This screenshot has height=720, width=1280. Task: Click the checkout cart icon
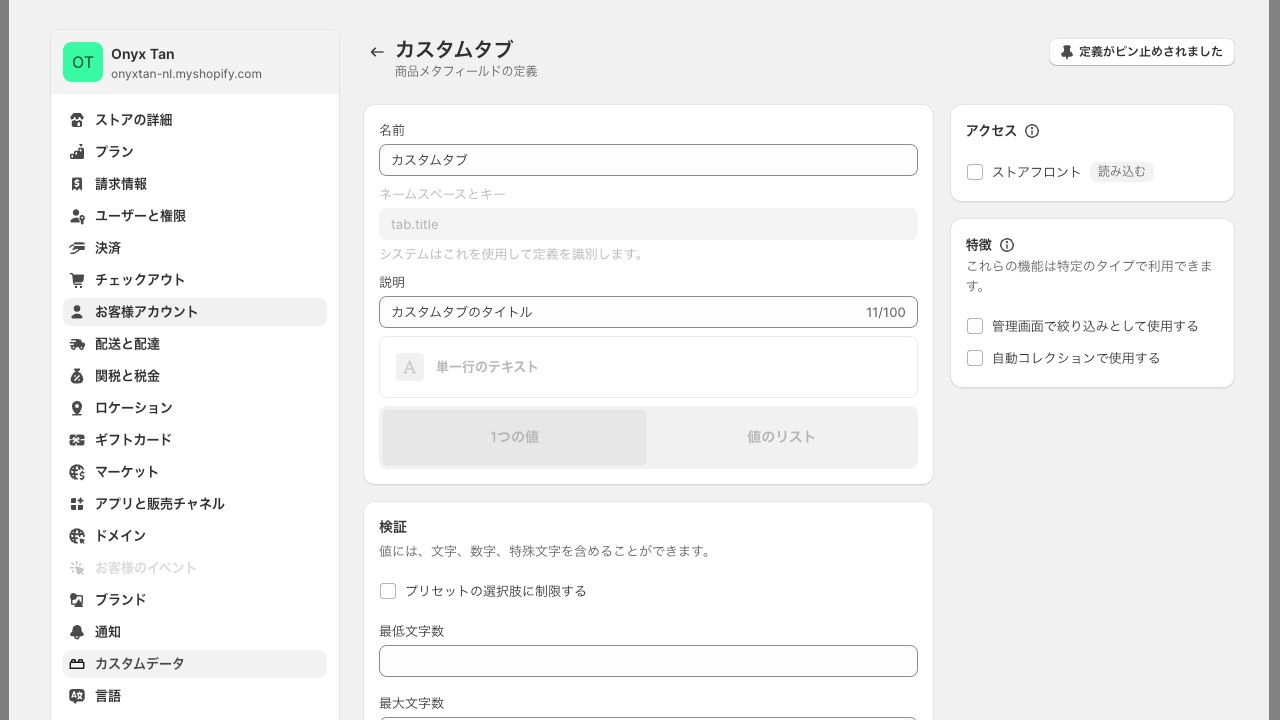point(77,280)
